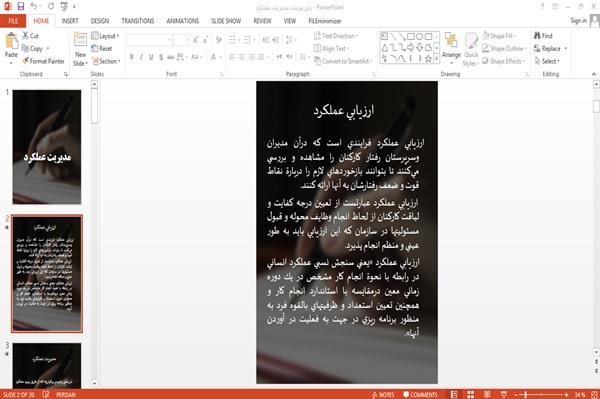Click zoom in plus button
The width and height of the screenshot is (600, 399).
pos(566,395)
